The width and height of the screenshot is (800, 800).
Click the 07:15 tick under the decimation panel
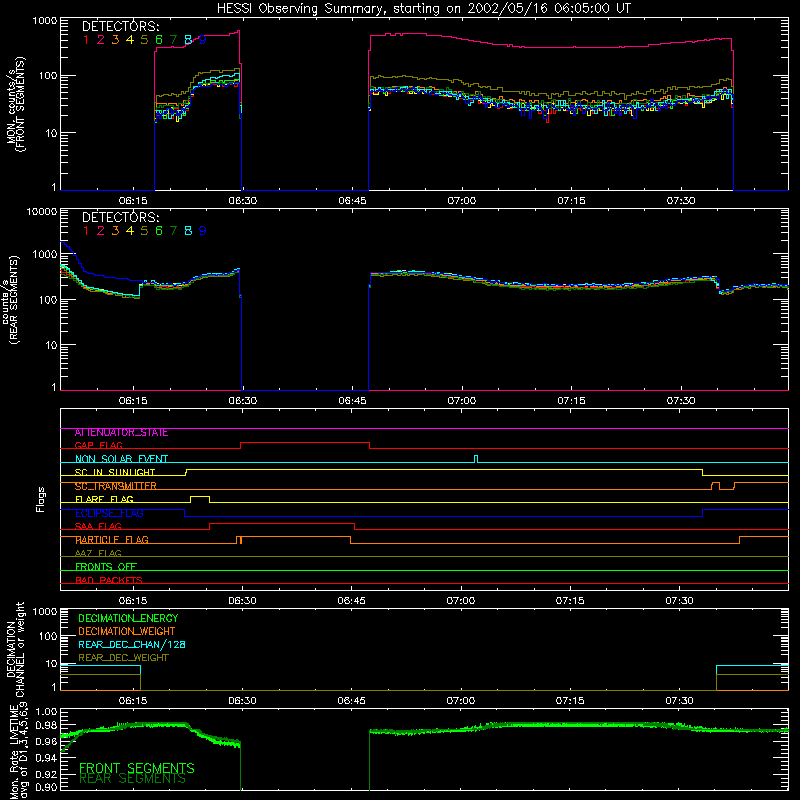click(x=570, y=701)
